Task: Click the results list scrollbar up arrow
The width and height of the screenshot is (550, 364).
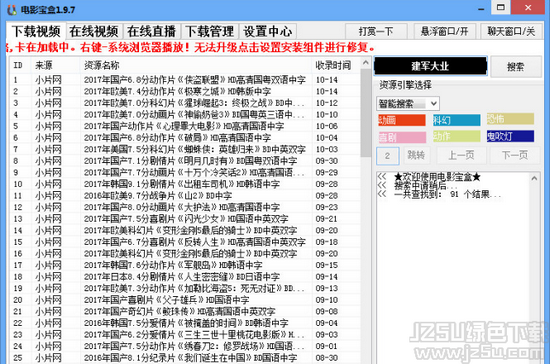Action: tap(365, 63)
